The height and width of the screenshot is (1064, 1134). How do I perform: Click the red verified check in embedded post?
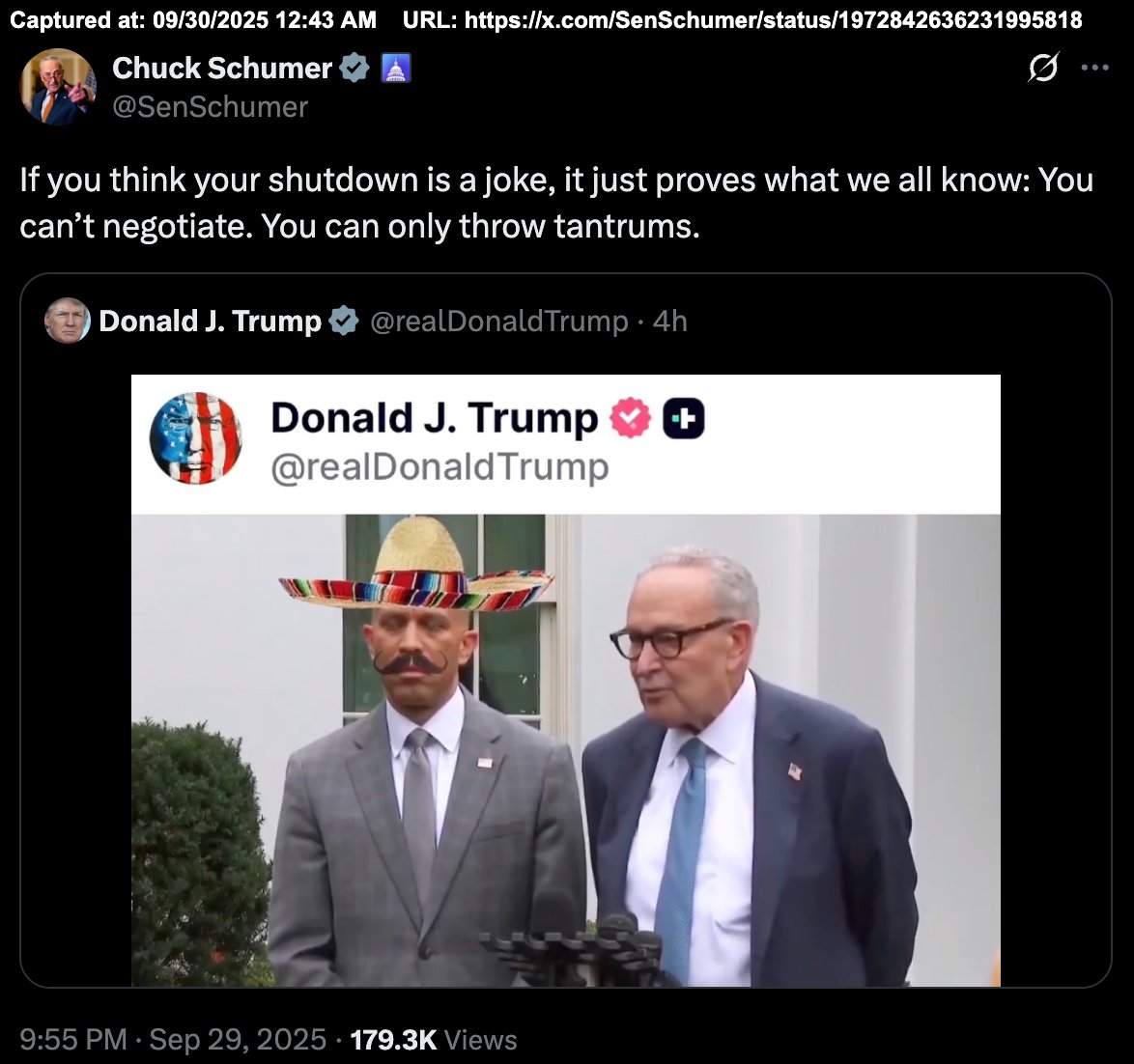[x=630, y=418]
